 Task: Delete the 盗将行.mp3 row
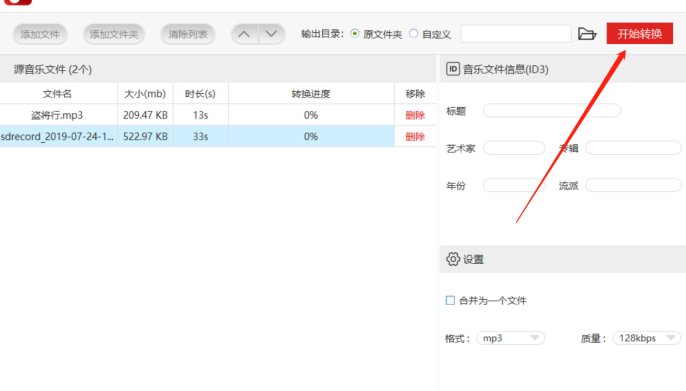(415, 115)
